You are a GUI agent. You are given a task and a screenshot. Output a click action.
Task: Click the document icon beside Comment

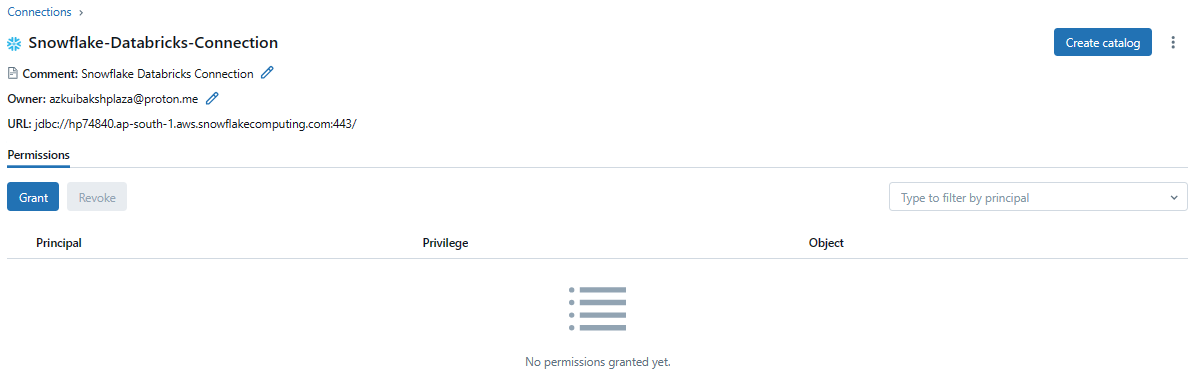(12, 73)
